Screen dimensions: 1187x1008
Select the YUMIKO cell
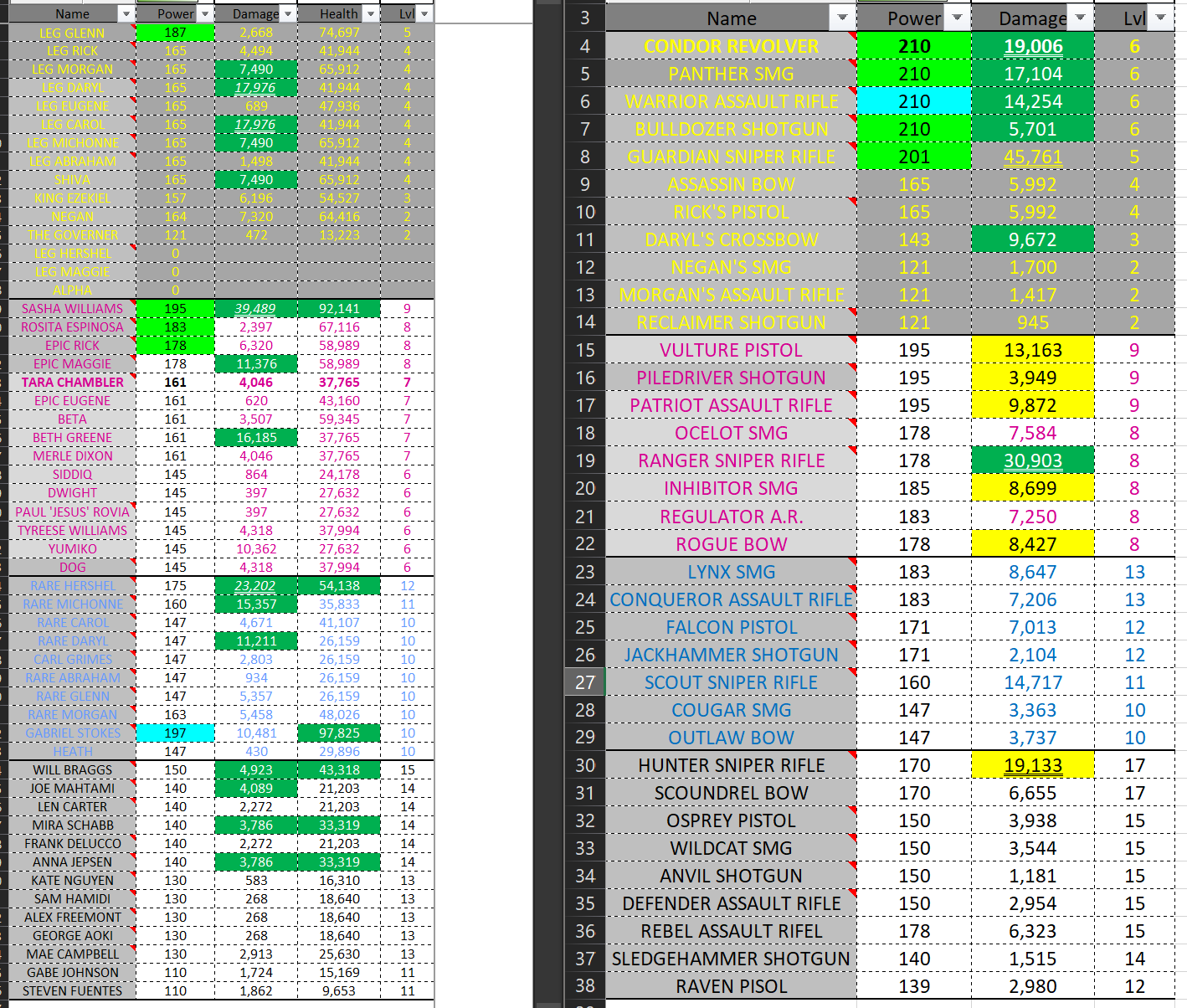pyautogui.click(x=72, y=549)
